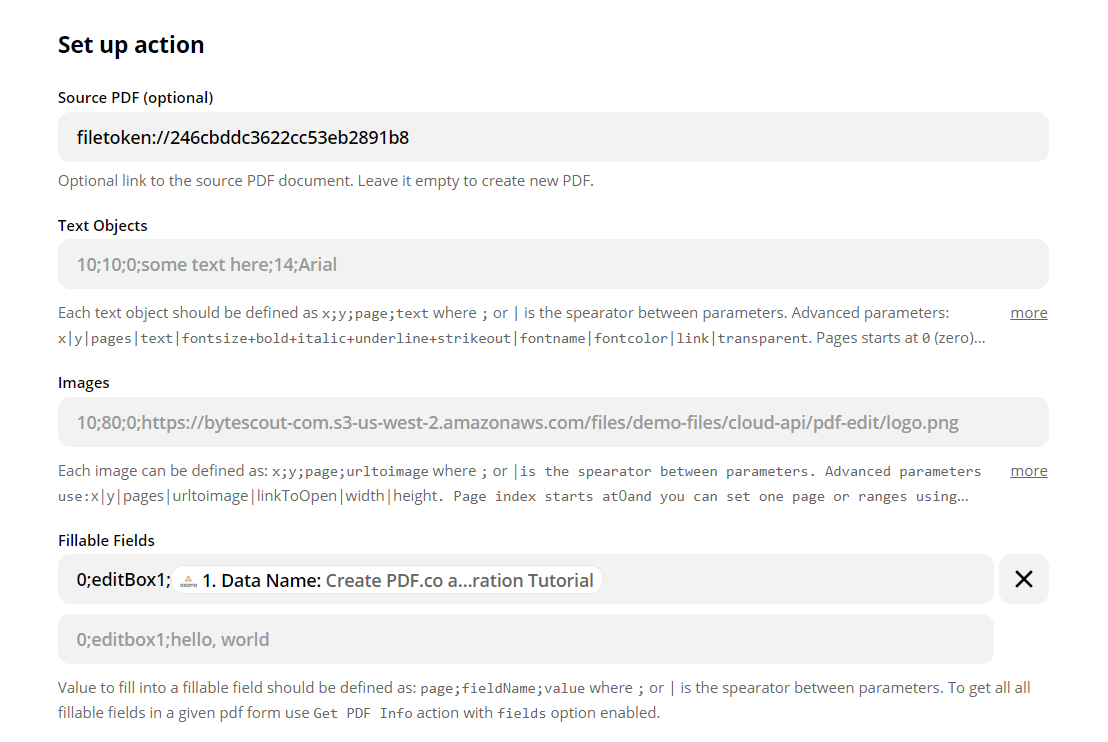
Task: Click the image URL placeholder text
Action: tap(517, 422)
